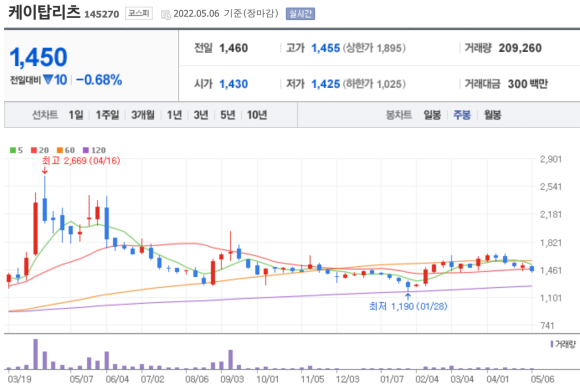Select the 5년 line chart period
Viewport: 580px width, 390px height.
click(227, 115)
